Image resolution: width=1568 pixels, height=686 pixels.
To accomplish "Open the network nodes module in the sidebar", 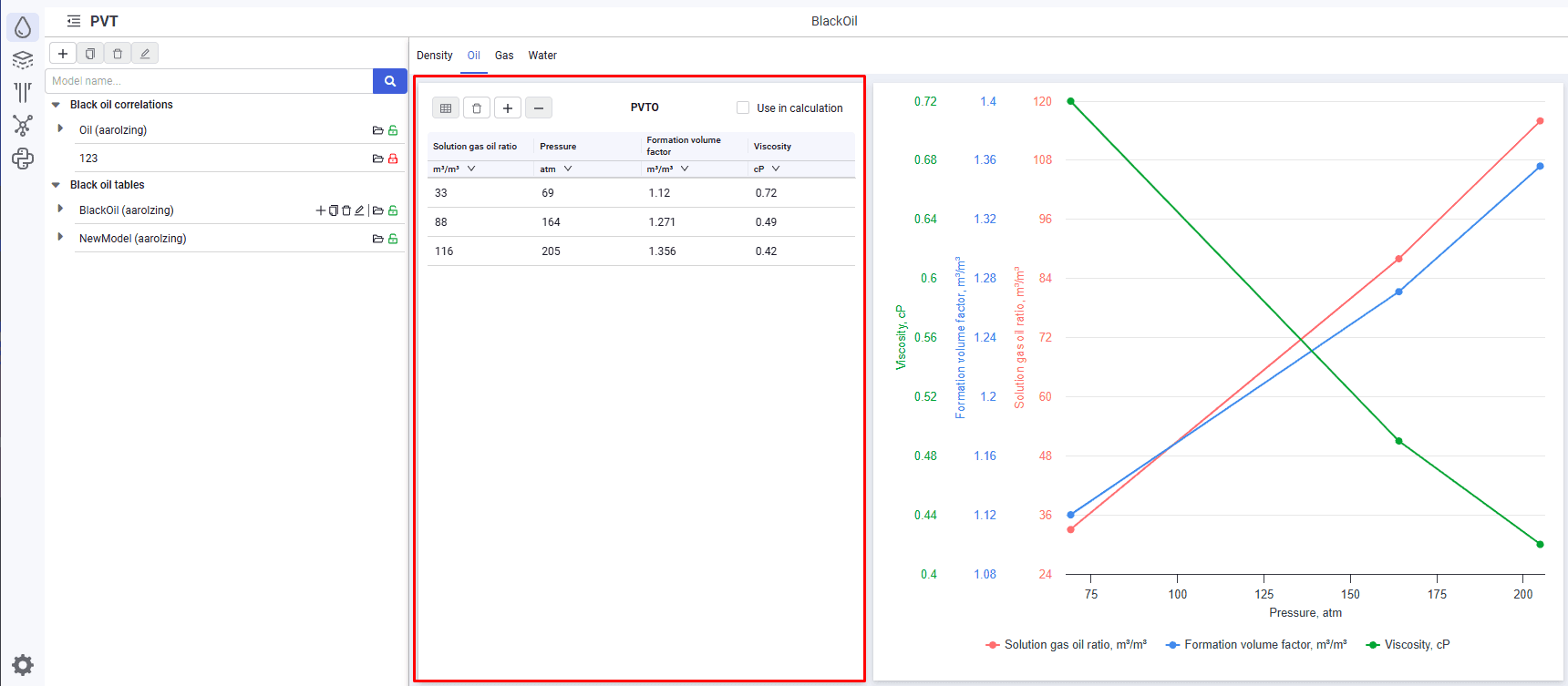I will click(23, 125).
